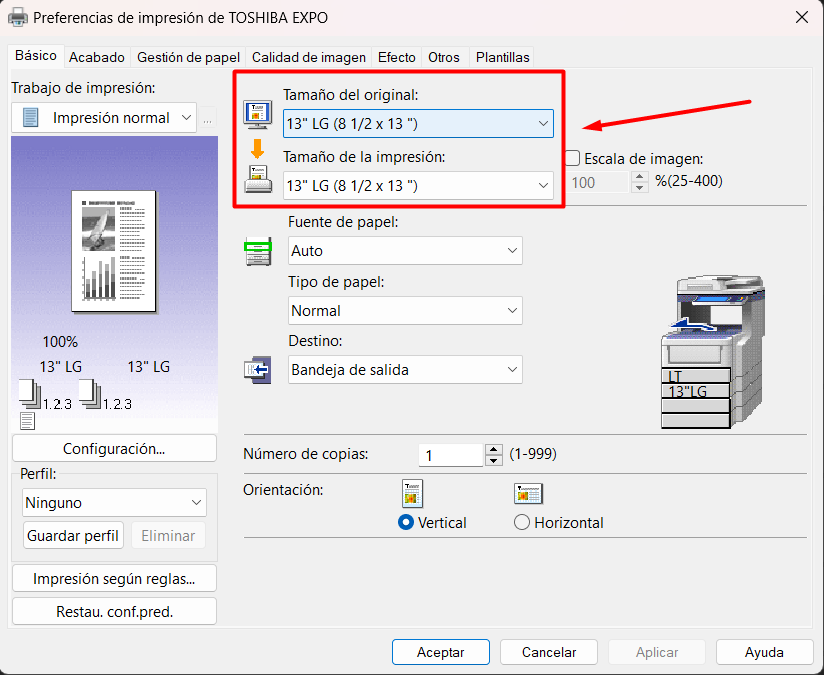
Task: Open the Trabajo de impresión dropdown
Action: click(104, 118)
